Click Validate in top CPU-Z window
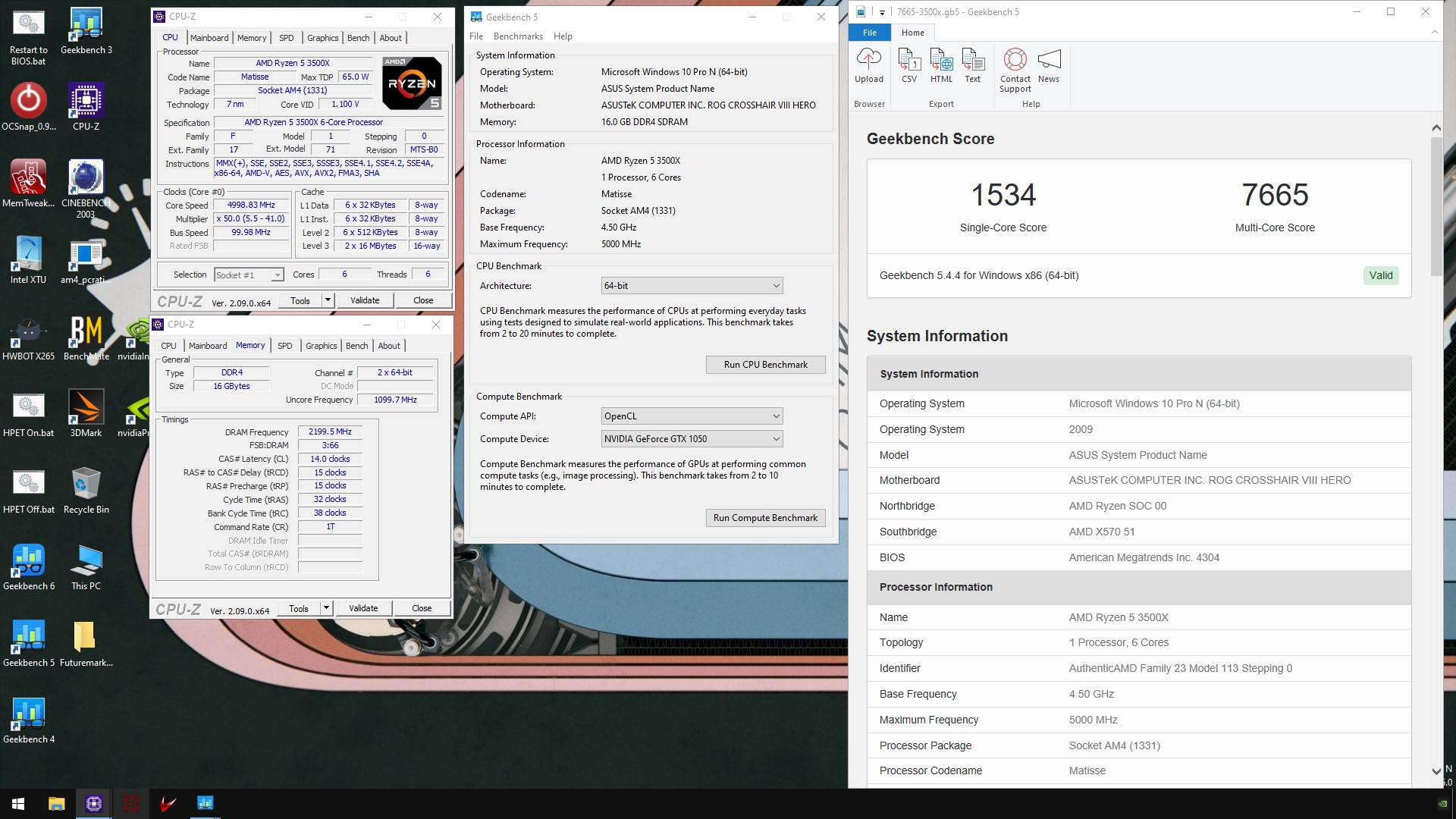Viewport: 1456px width, 819px height. pyautogui.click(x=365, y=300)
